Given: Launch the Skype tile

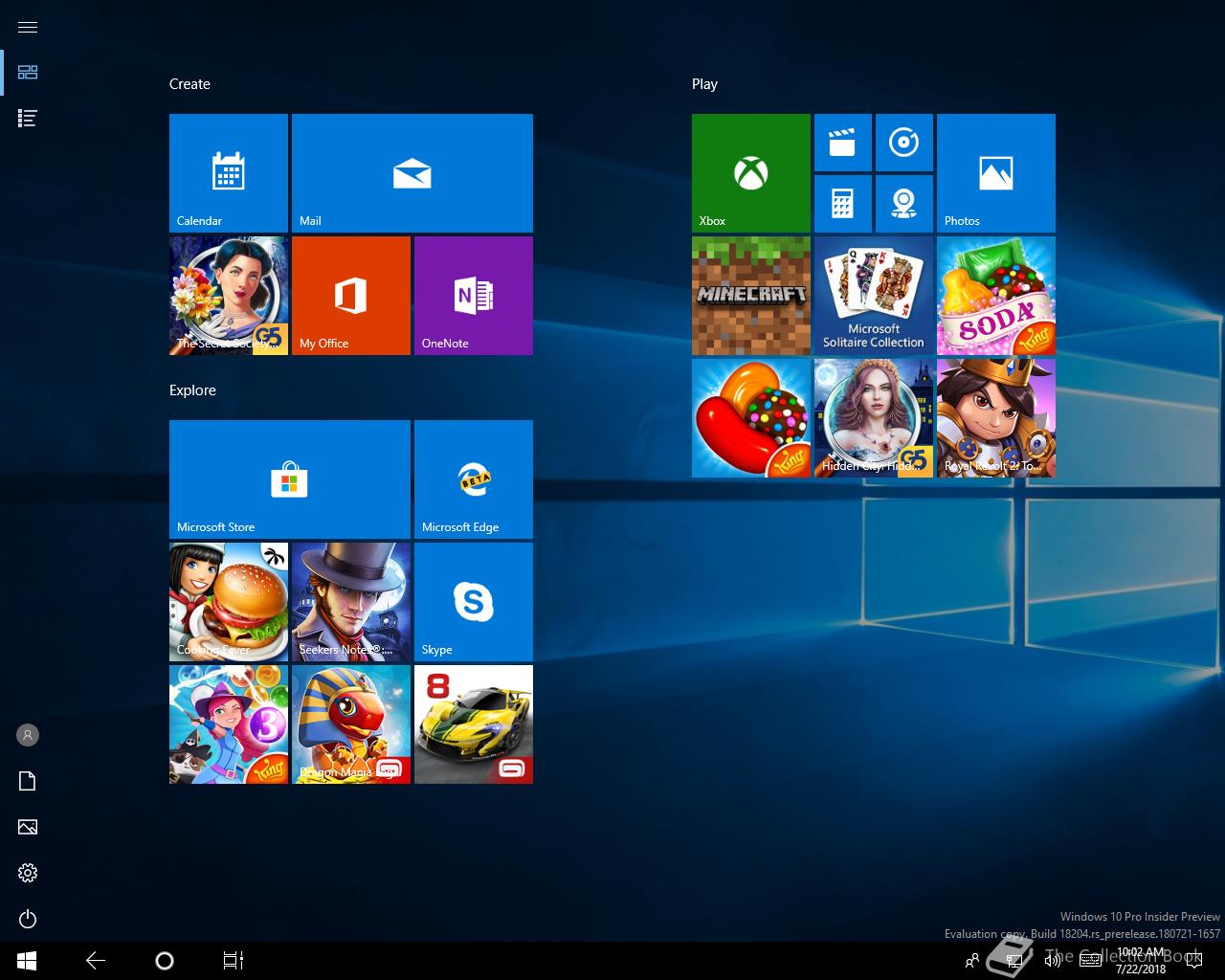Looking at the screenshot, I should pos(474,602).
